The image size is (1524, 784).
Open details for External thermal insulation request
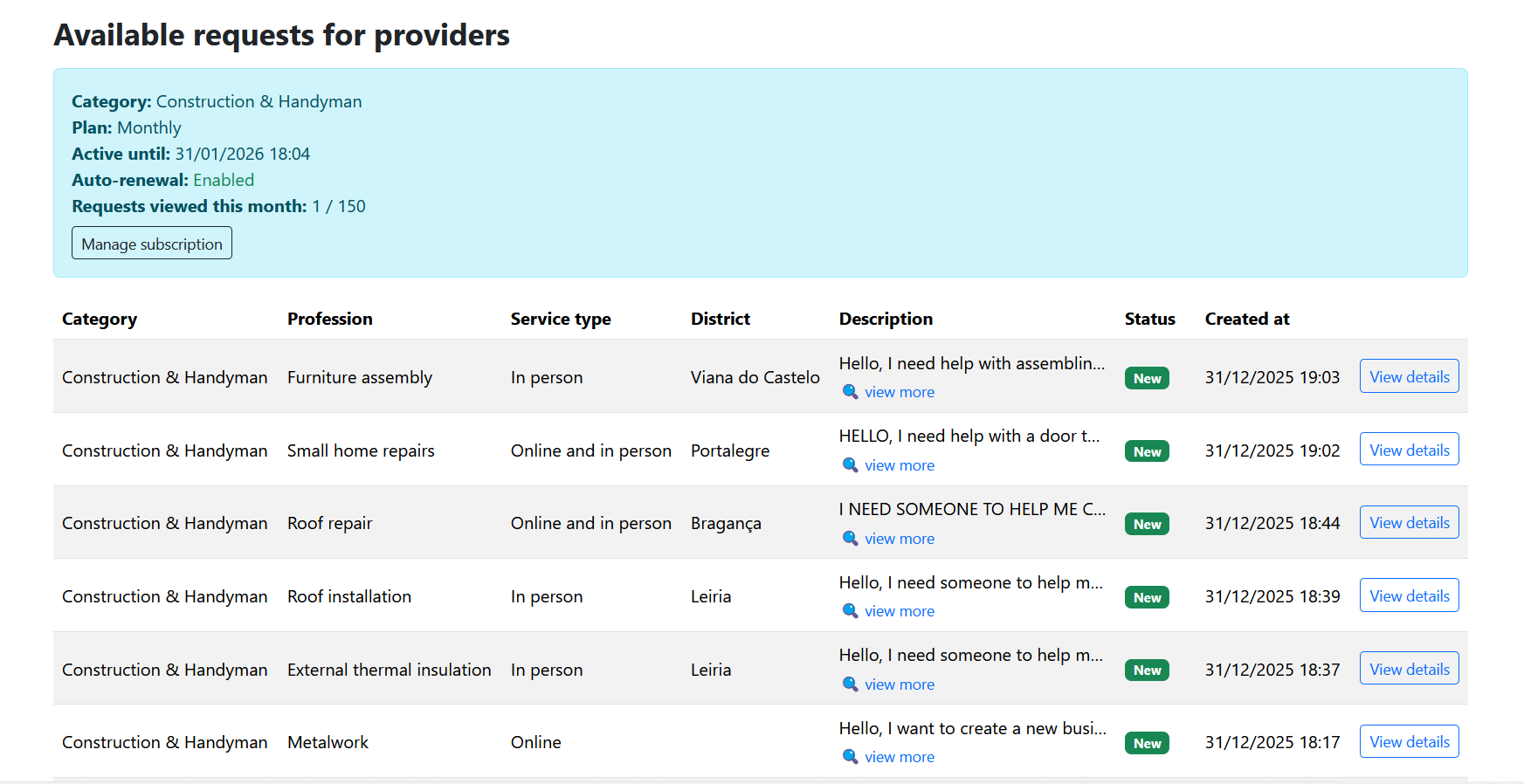pyautogui.click(x=1409, y=670)
